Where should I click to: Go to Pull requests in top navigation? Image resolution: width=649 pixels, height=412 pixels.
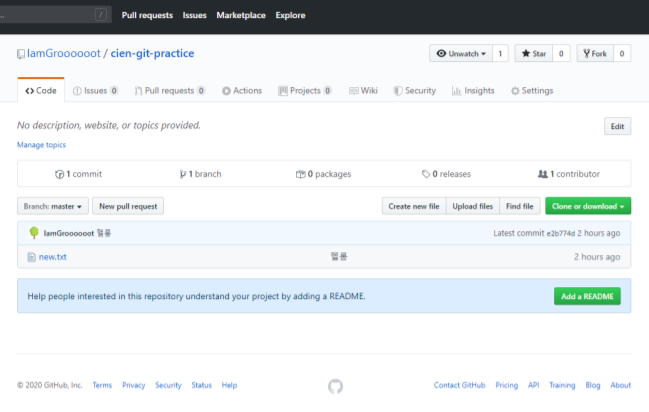(x=147, y=15)
